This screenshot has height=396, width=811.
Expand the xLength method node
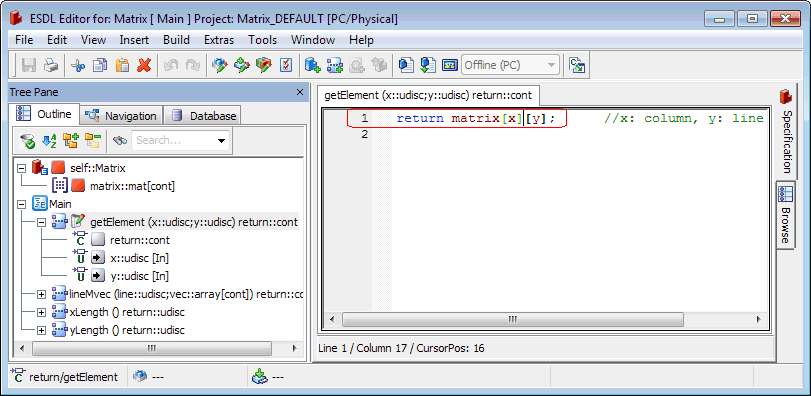41,312
